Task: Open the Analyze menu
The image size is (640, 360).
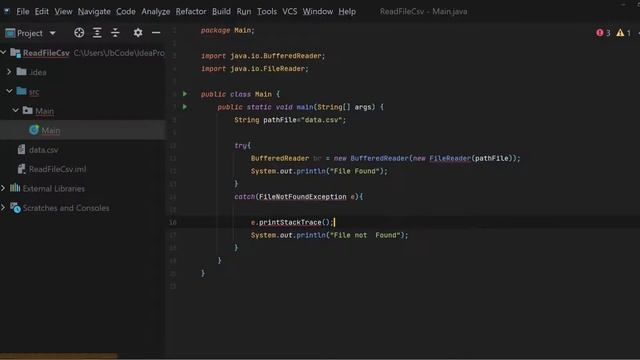Action: [x=156, y=11]
